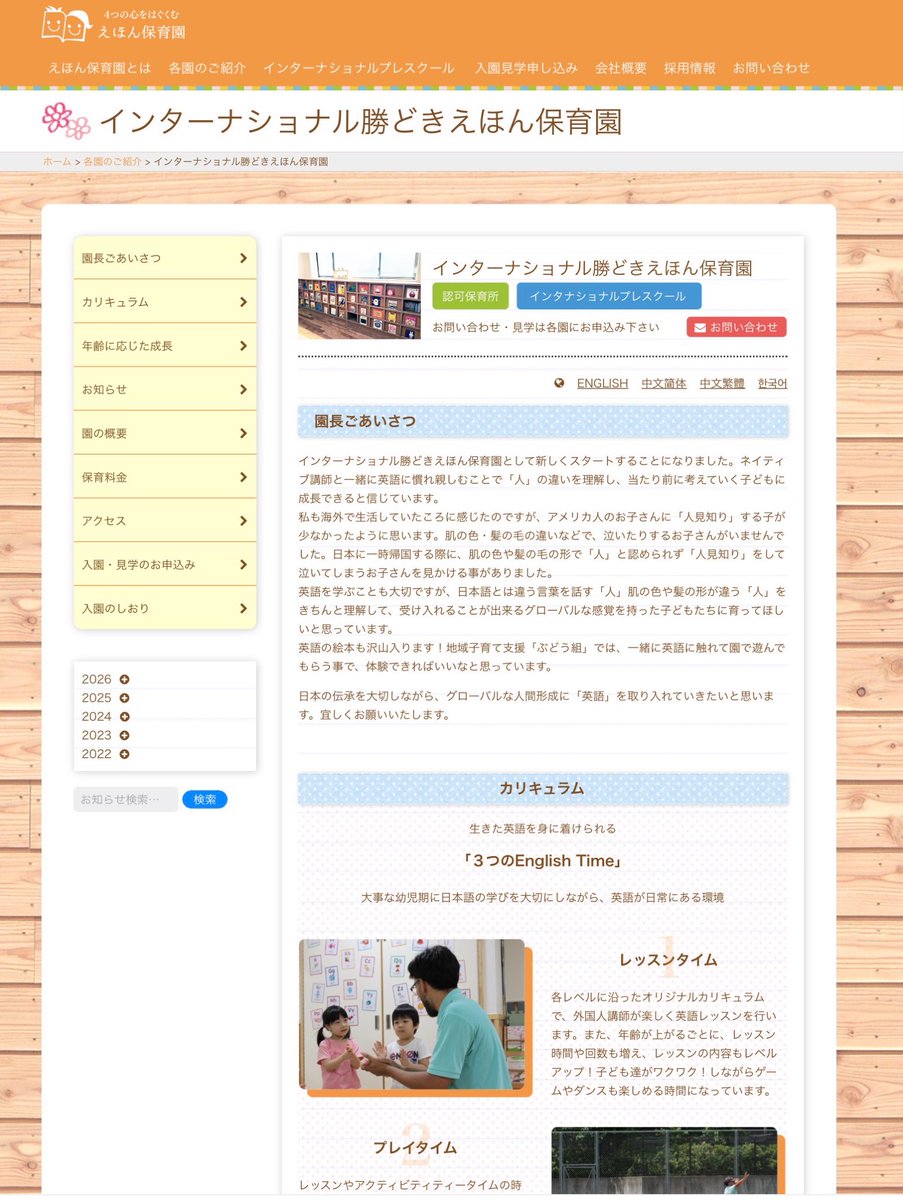Open カリキュラム sidebar item
The height and width of the screenshot is (1200, 903).
(x=165, y=302)
